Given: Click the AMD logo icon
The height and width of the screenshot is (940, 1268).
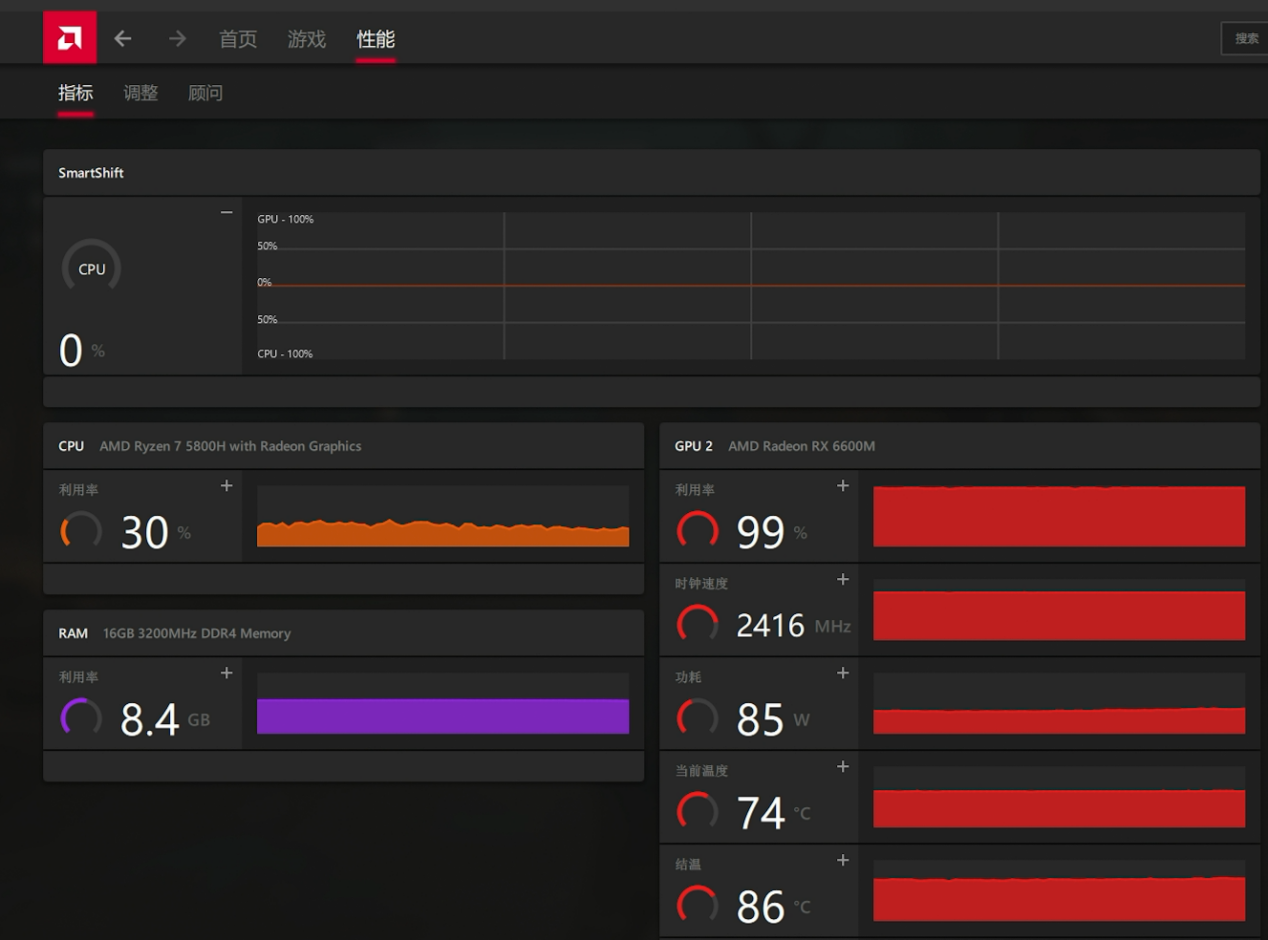Looking at the screenshot, I should click(69, 38).
